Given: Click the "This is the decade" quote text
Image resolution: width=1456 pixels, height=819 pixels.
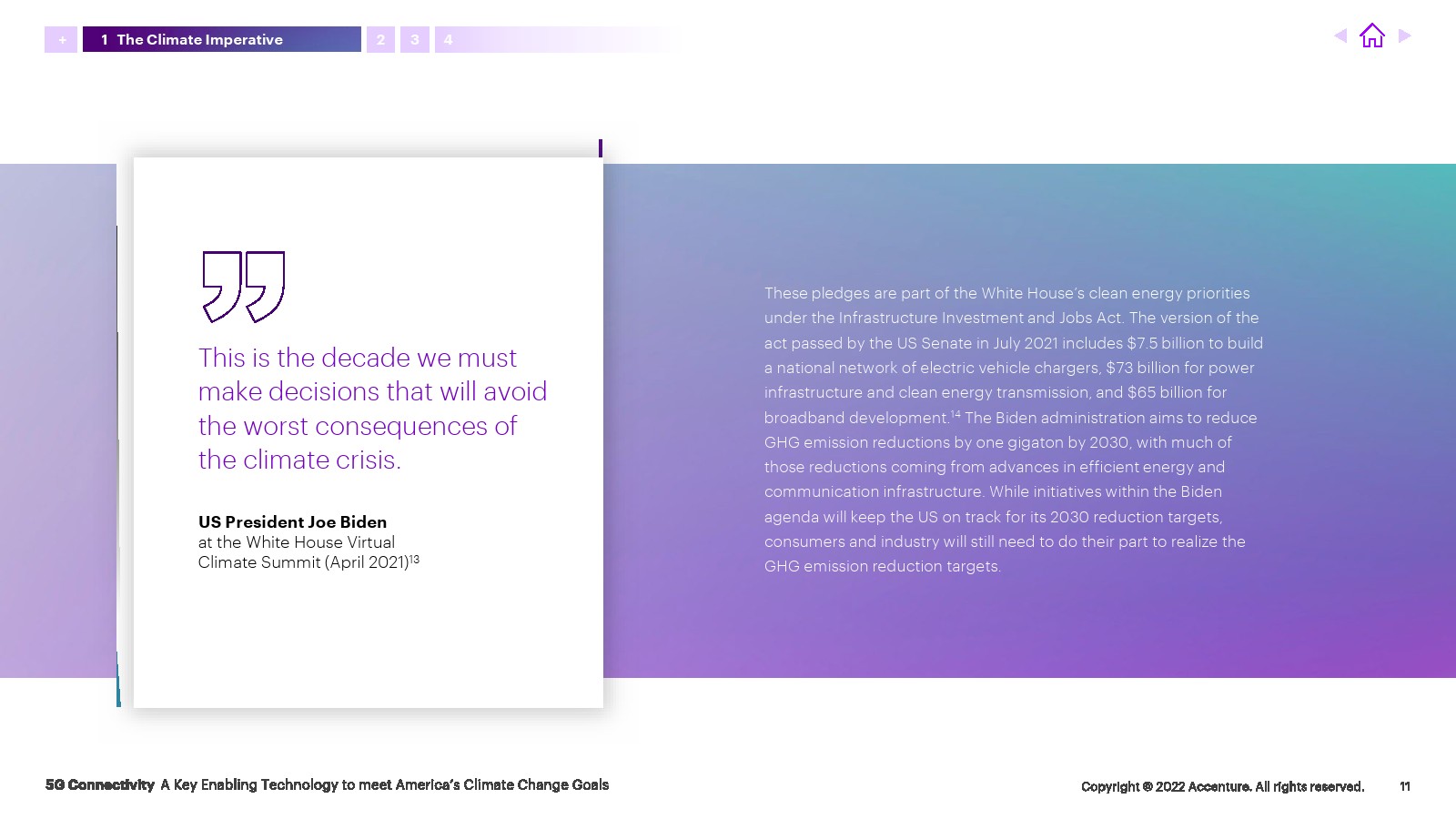Looking at the screenshot, I should (371, 409).
